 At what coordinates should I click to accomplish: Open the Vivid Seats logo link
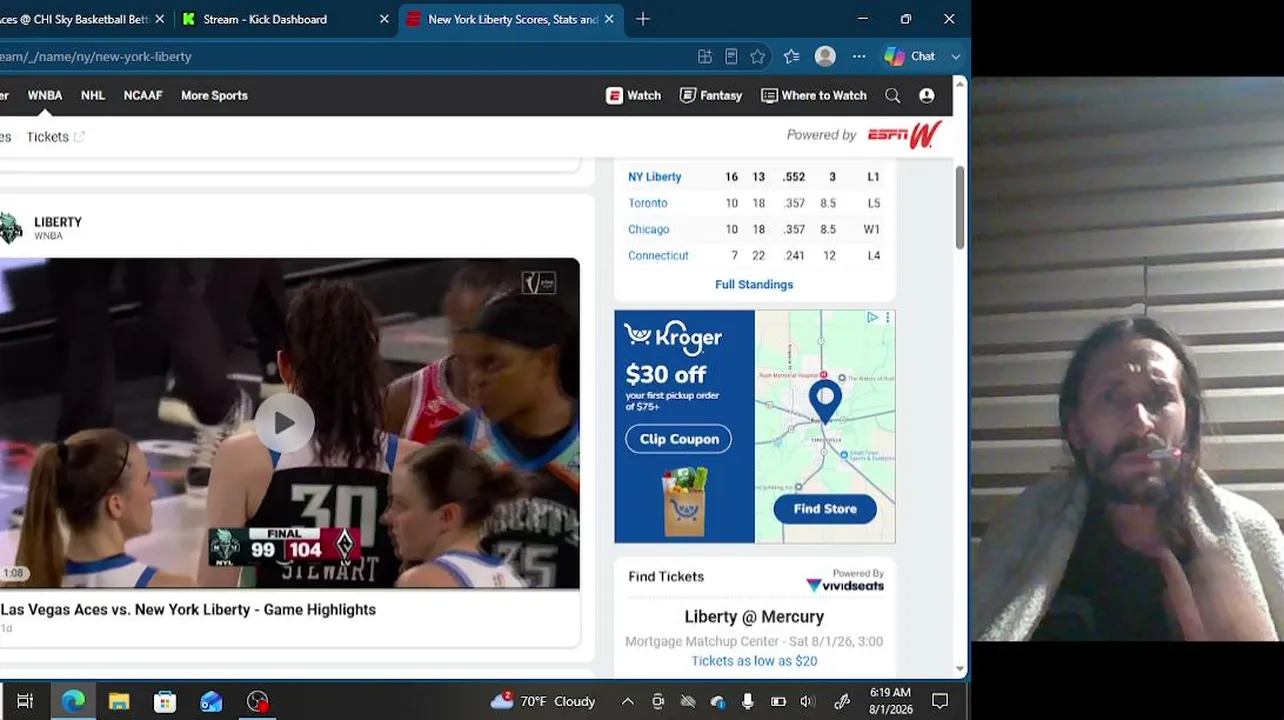point(845,585)
